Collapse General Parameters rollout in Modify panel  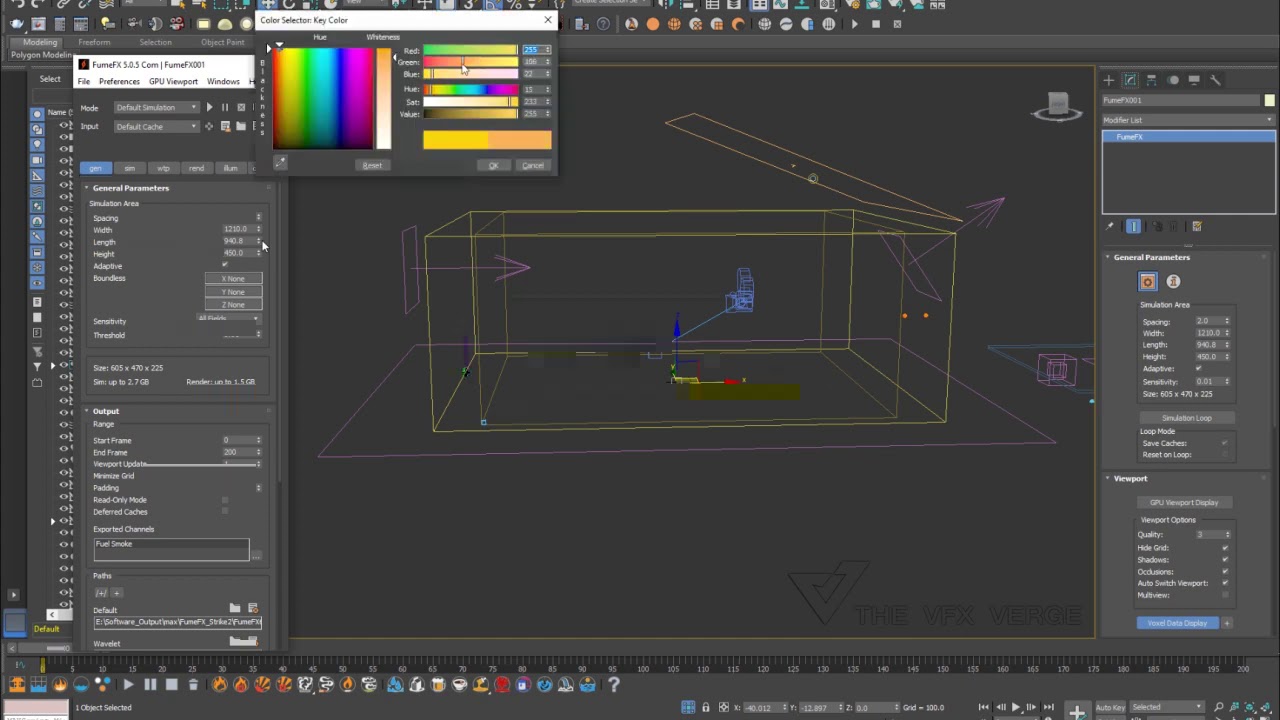(1151, 257)
